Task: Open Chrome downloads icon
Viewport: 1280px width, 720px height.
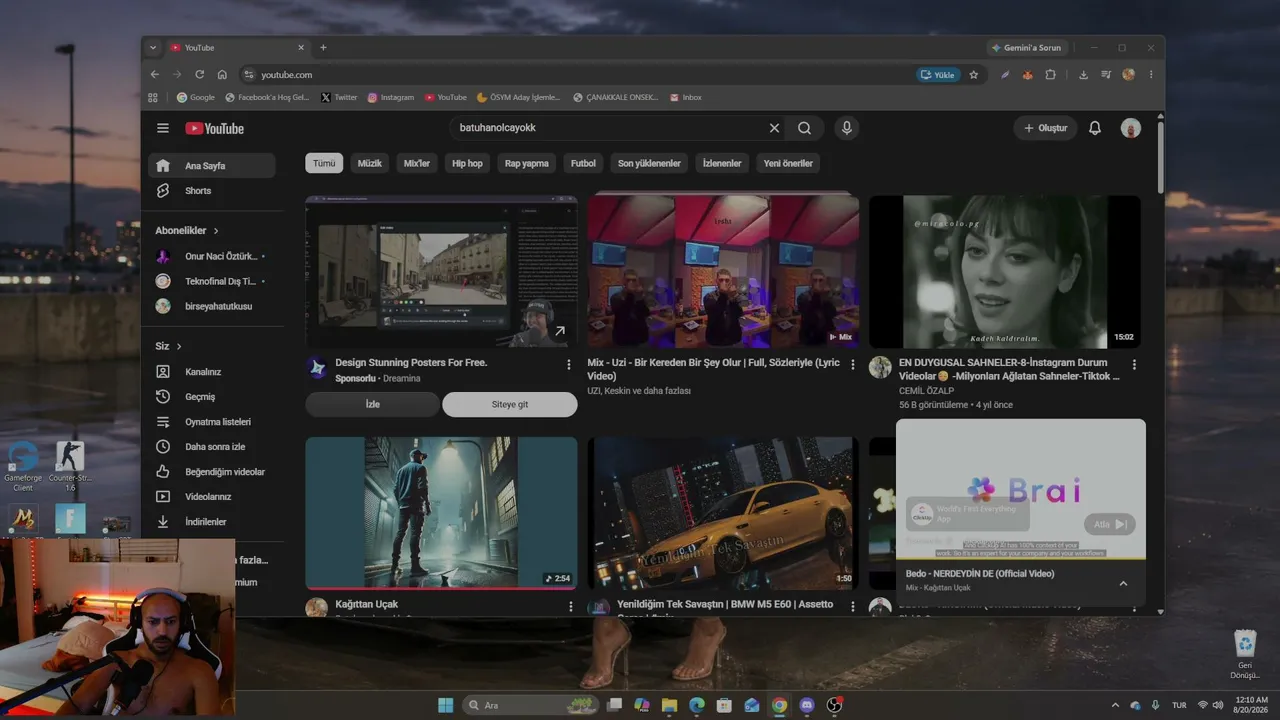Action: pos(1083,74)
